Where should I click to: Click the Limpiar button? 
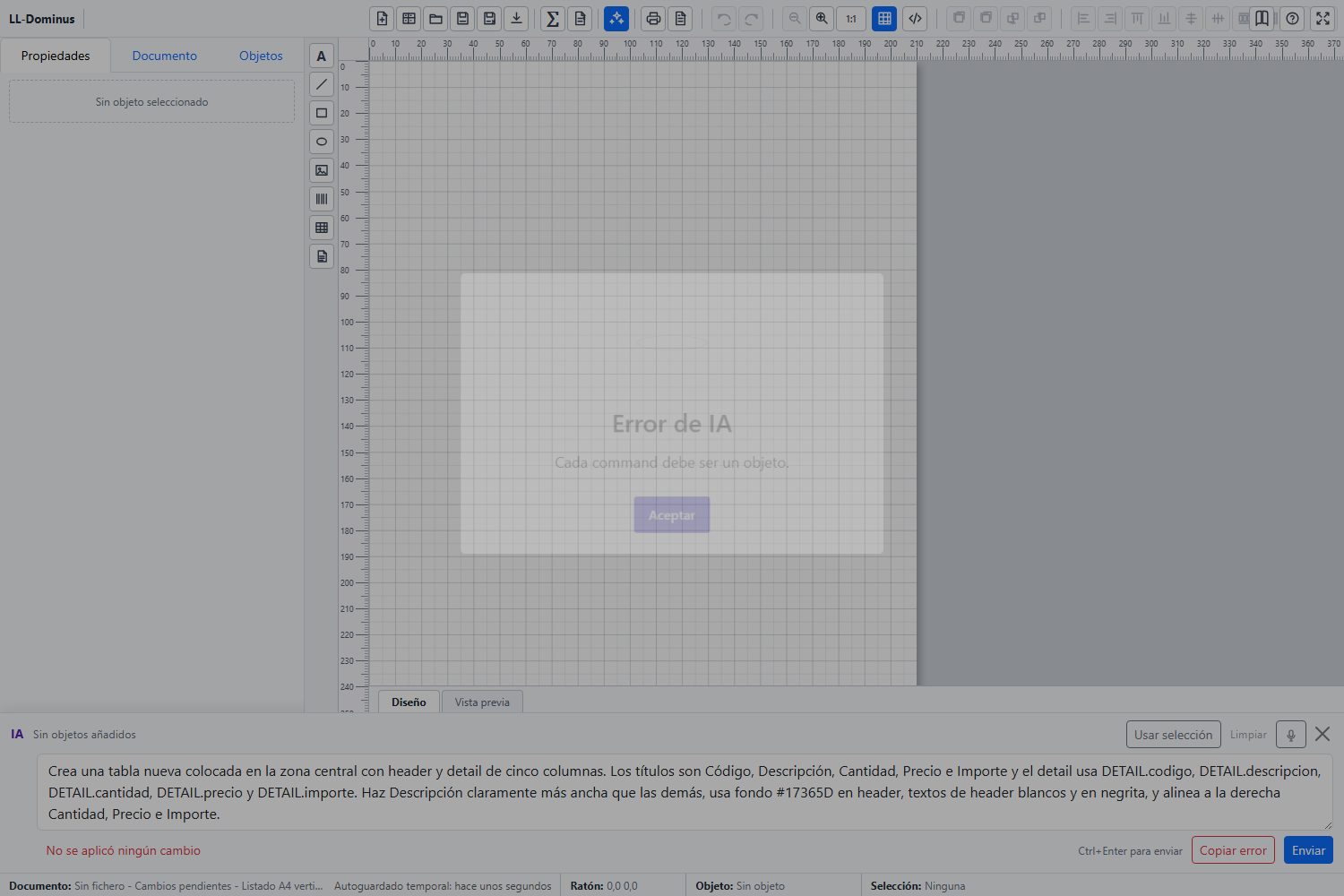click(1248, 735)
